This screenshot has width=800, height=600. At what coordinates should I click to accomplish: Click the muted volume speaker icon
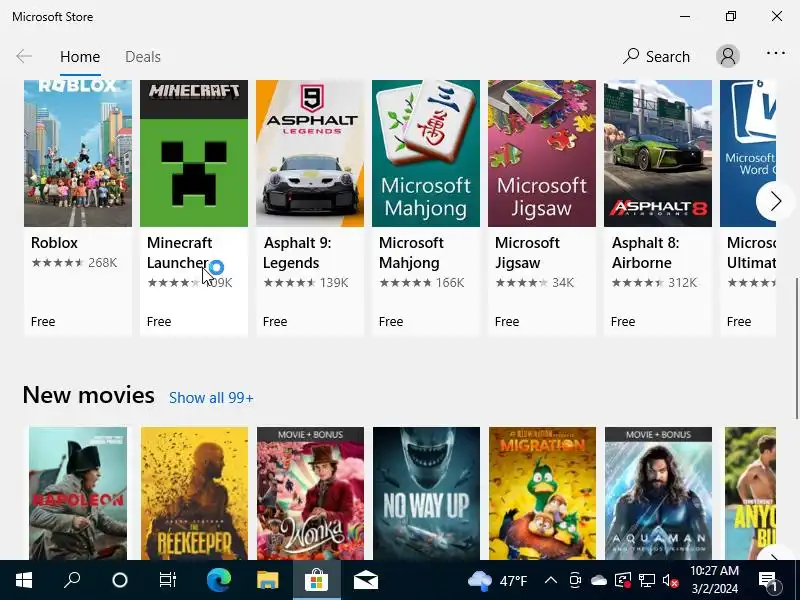[x=670, y=581]
